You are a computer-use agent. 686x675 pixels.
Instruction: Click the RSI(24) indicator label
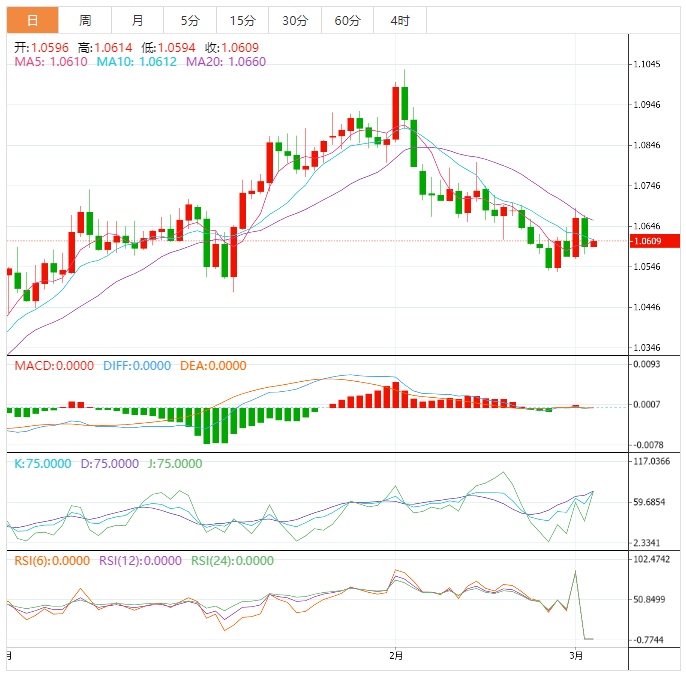232,561
